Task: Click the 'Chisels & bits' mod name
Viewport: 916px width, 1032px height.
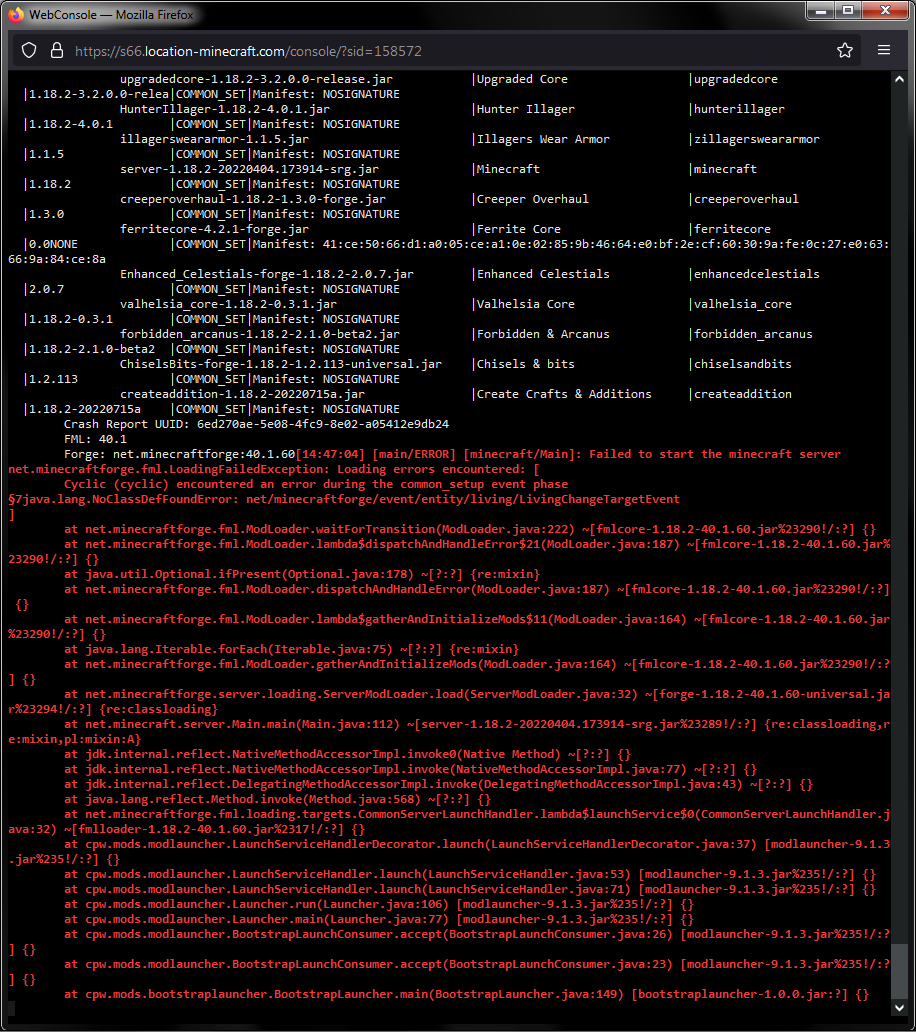Action: click(525, 364)
